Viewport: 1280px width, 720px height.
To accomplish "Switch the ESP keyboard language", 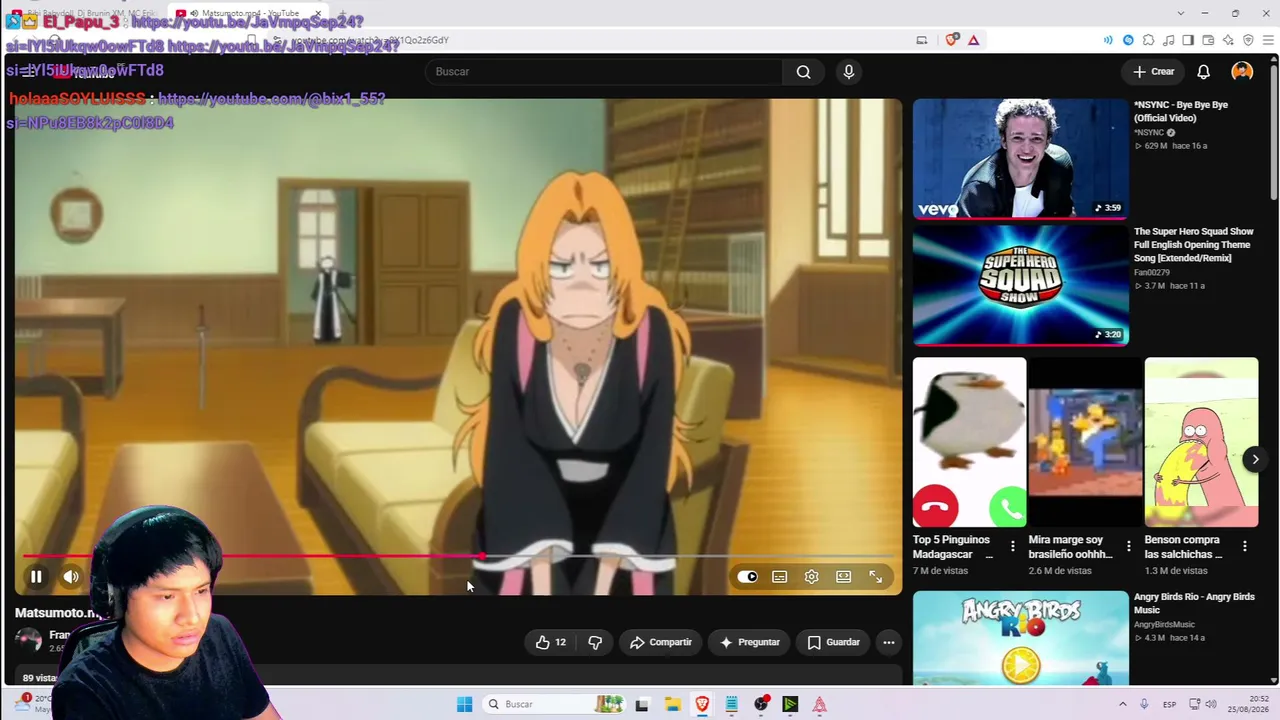I will pos(1170,704).
